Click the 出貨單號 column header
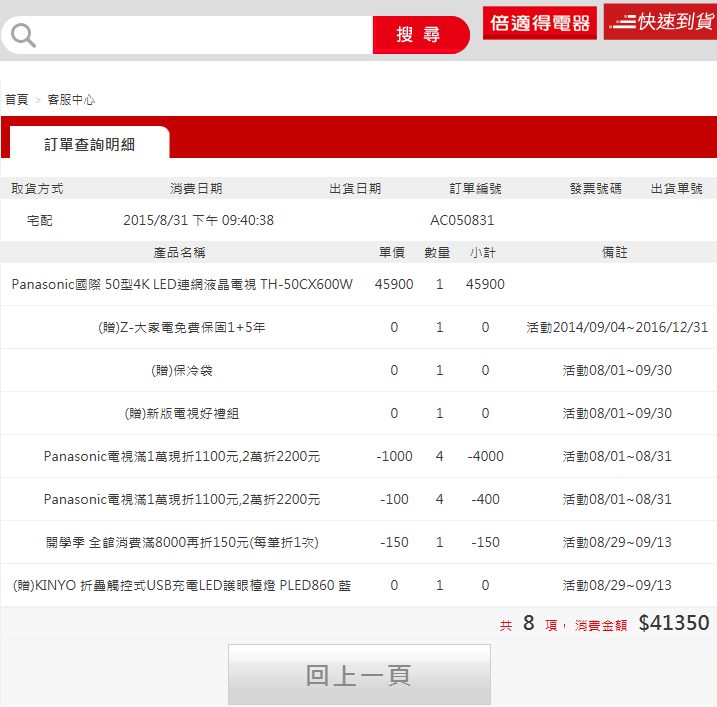 tap(676, 188)
